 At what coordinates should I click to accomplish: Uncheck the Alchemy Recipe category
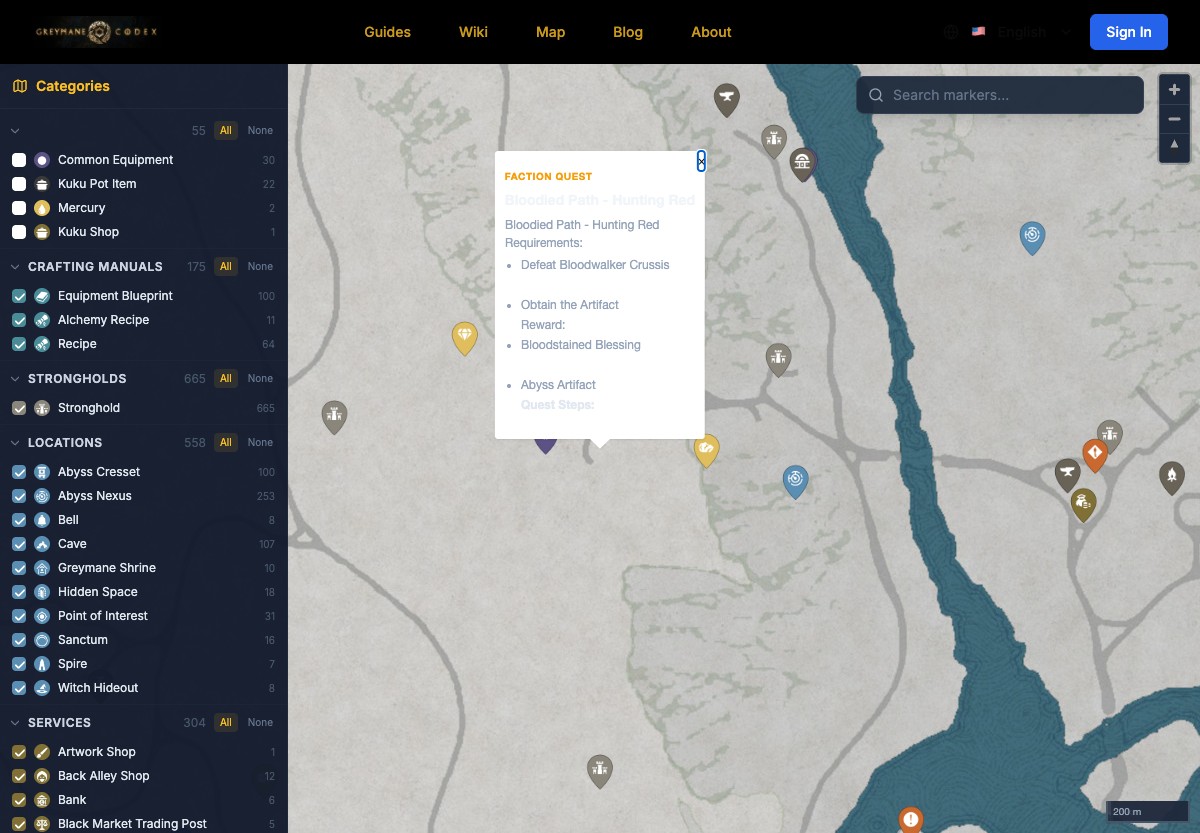tap(19, 320)
